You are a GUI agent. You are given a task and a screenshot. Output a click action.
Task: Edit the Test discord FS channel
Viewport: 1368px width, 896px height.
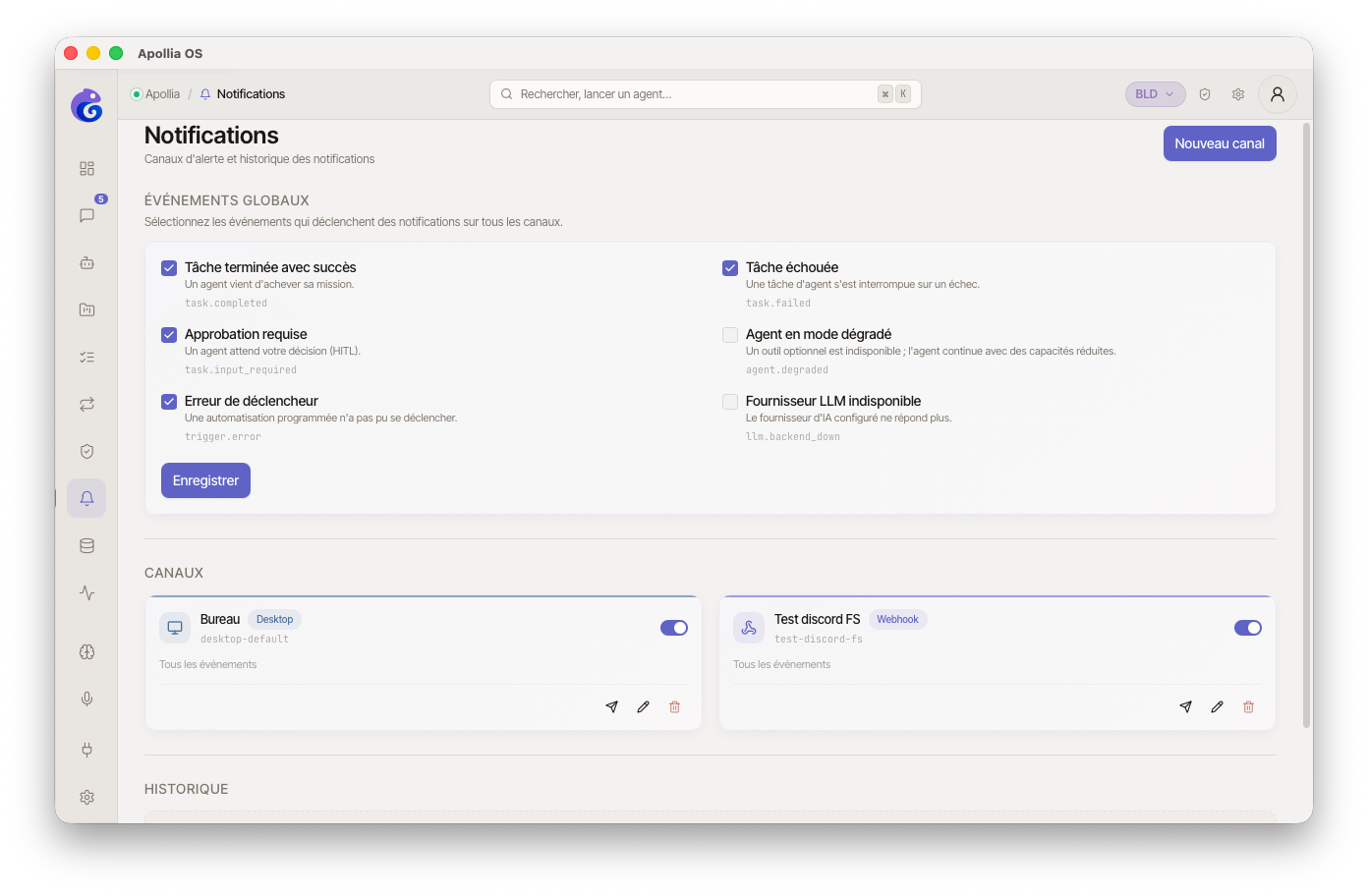(x=1217, y=706)
